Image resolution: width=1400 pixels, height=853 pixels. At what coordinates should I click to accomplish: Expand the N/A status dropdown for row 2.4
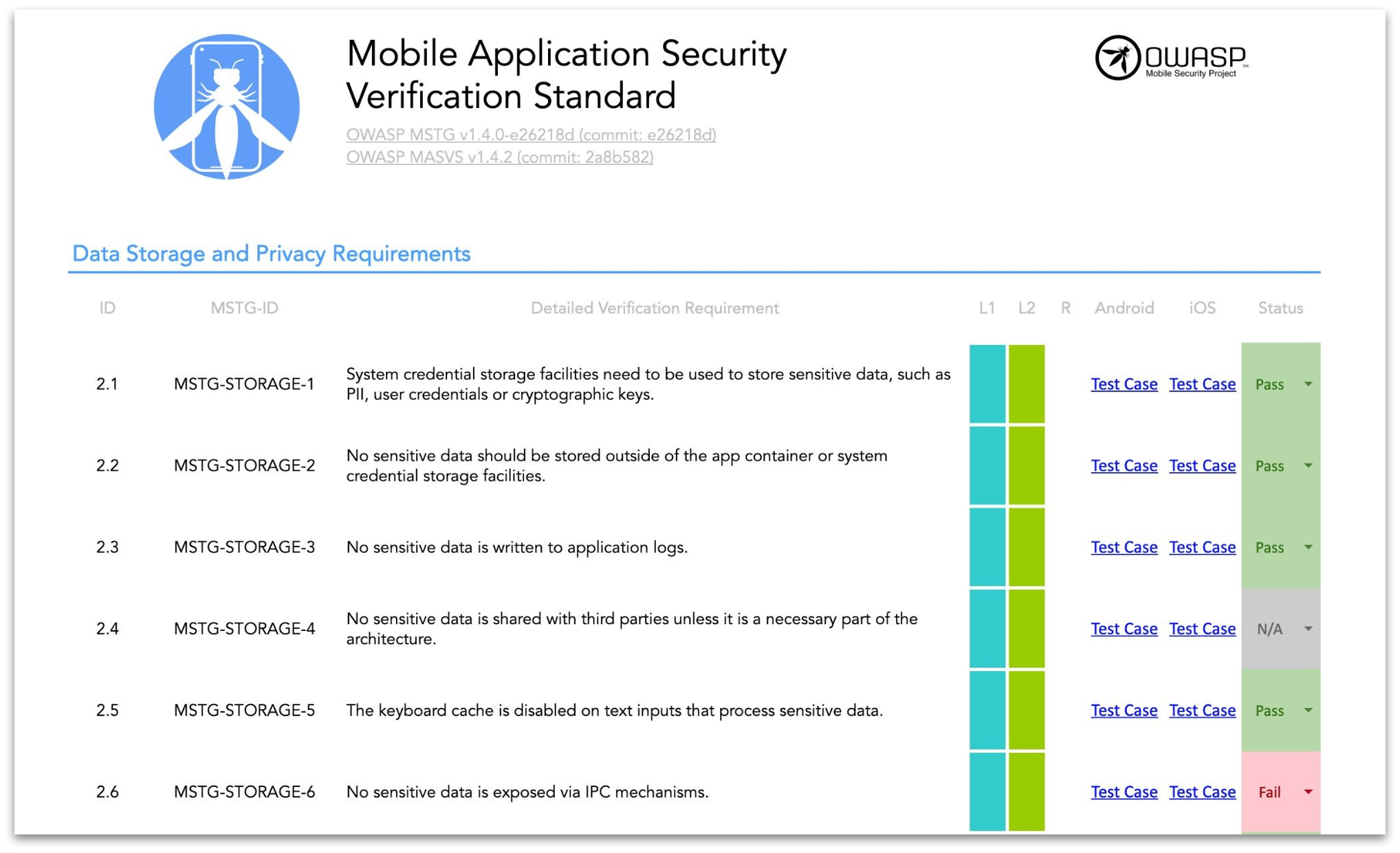(x=1308, y=629)
